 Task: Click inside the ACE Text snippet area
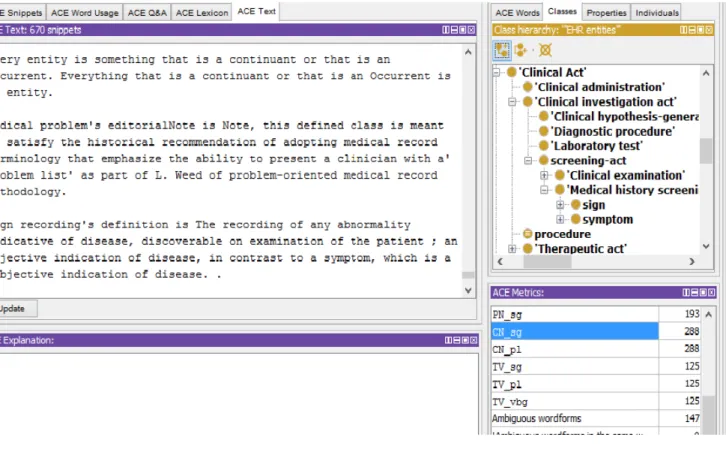(231, 170)
